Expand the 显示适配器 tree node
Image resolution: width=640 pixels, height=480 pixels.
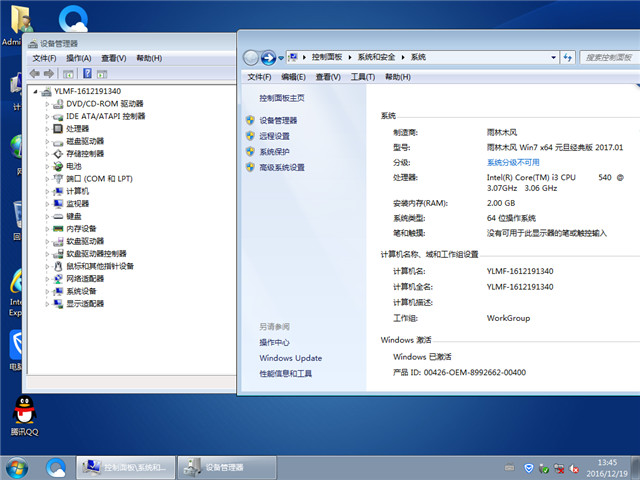click(47, 304)
